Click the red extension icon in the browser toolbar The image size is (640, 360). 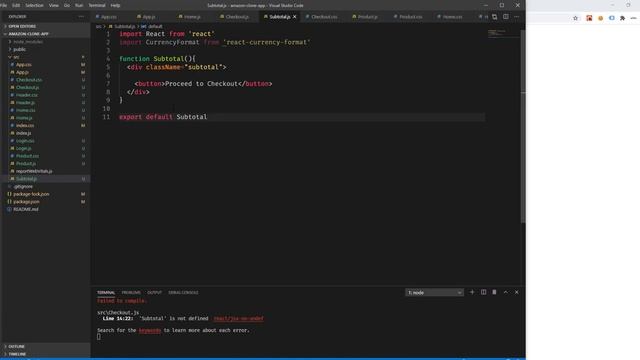click(589, 18)
